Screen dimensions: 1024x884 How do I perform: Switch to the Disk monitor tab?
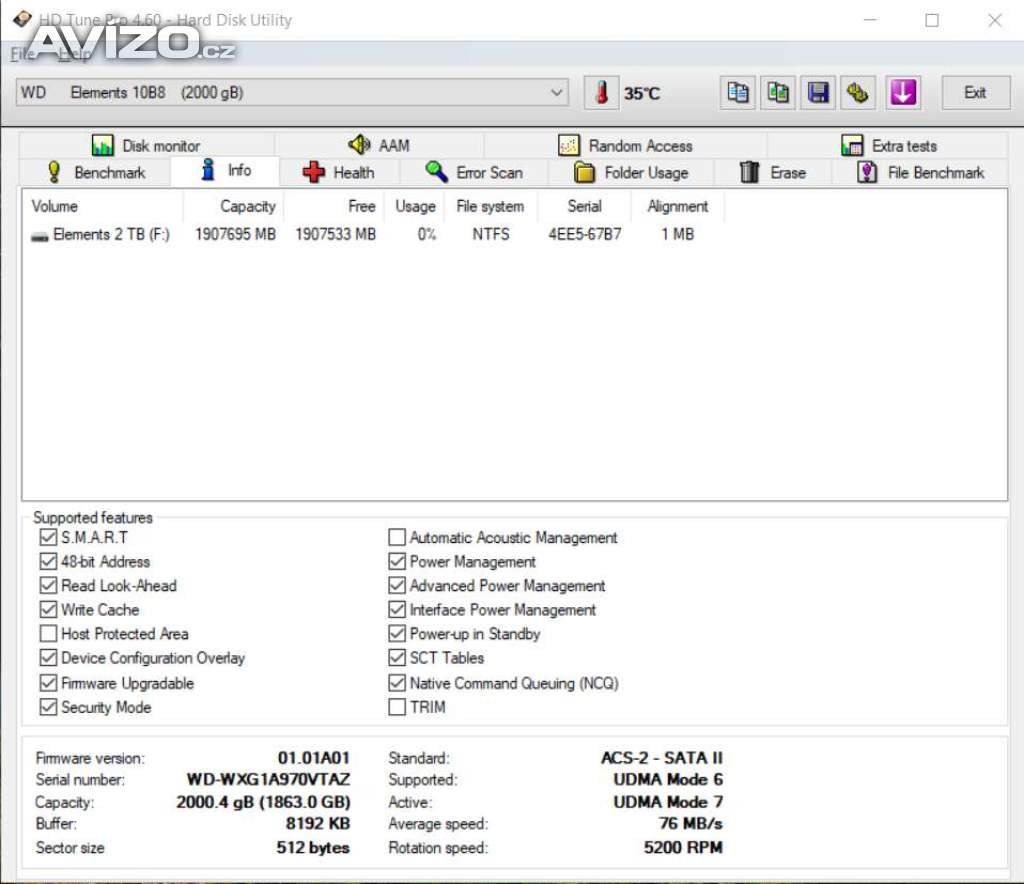[146, 145]
